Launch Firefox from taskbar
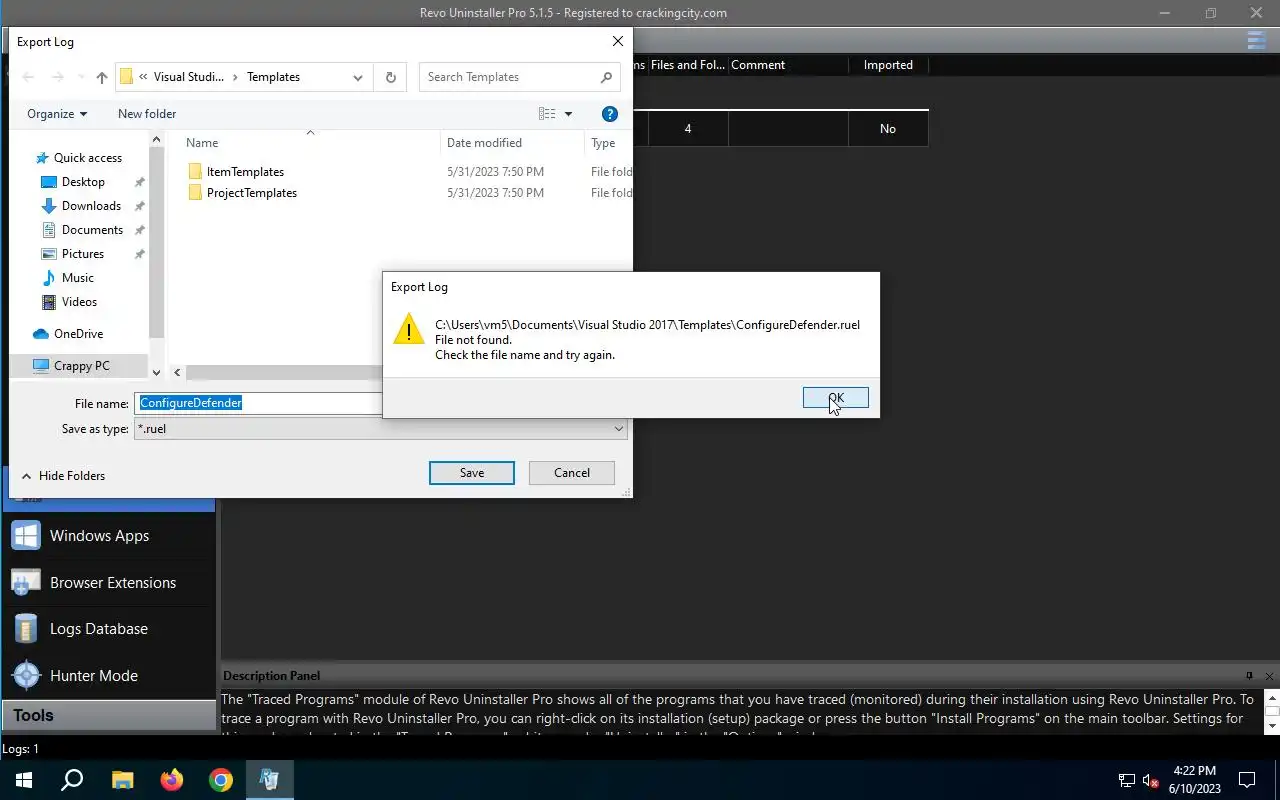This screenshot has width=1280, height=800. (x=172, y=780)
